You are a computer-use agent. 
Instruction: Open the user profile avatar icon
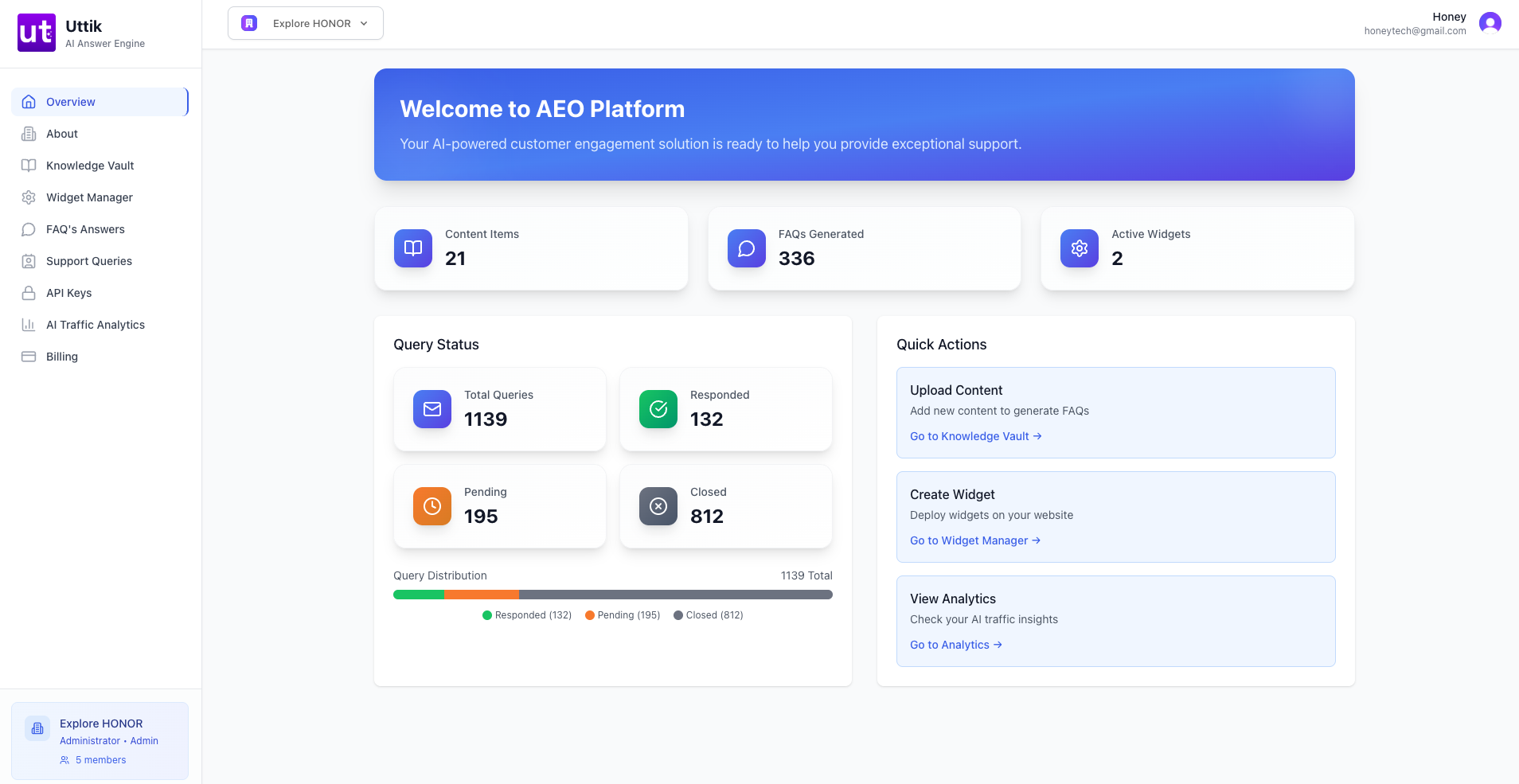point(1490,23)
